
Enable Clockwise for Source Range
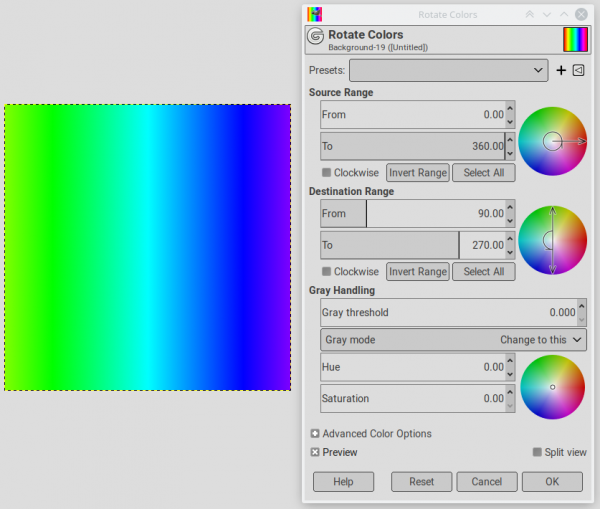326,173
